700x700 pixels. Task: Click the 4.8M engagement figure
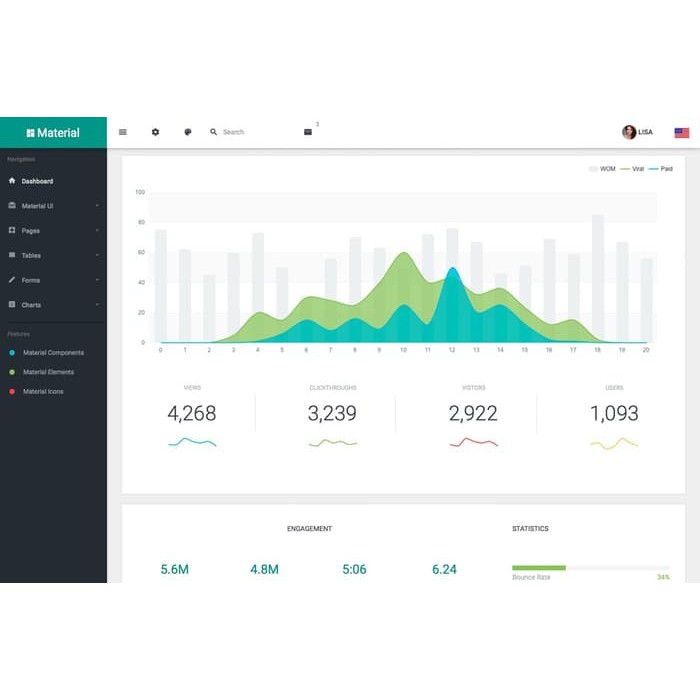click(264, 569)
